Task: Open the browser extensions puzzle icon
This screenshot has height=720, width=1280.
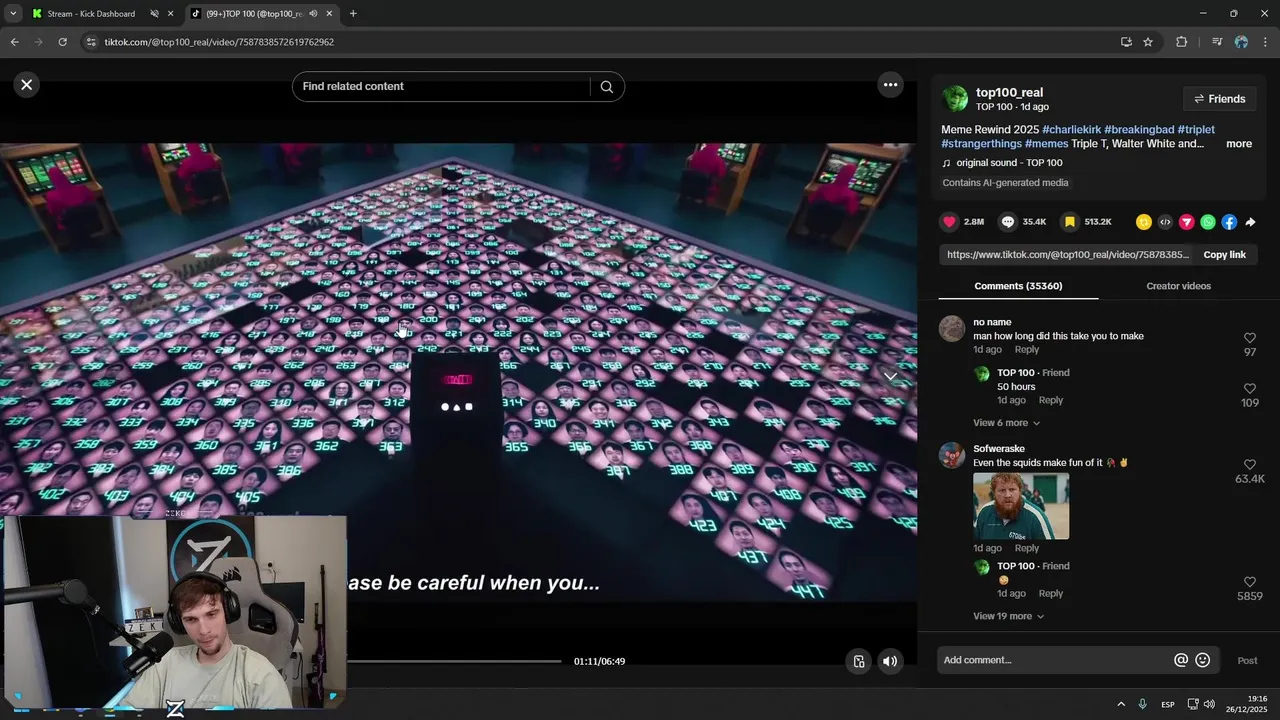Action: pos(1181,42)
